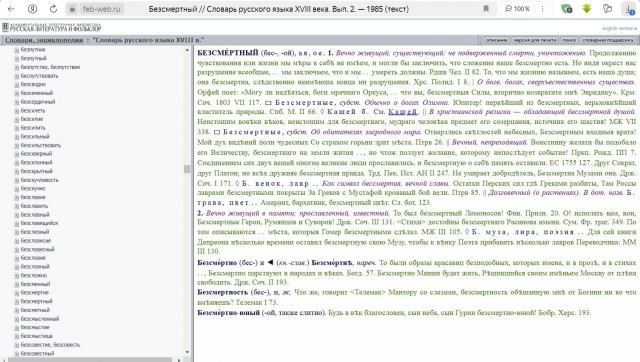
Task: Open the green shield ad-blocker extension
Action: coord(566,9)
